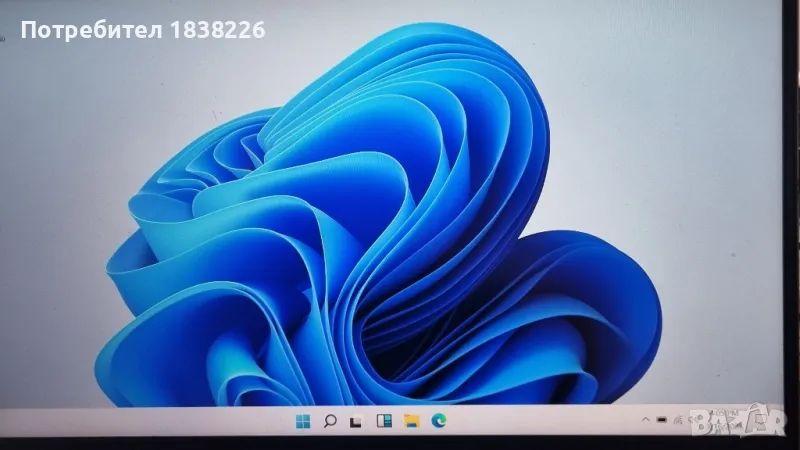Click the battery status tray icon
Viewport: 800px width, 450px height.
coord(662,419)
